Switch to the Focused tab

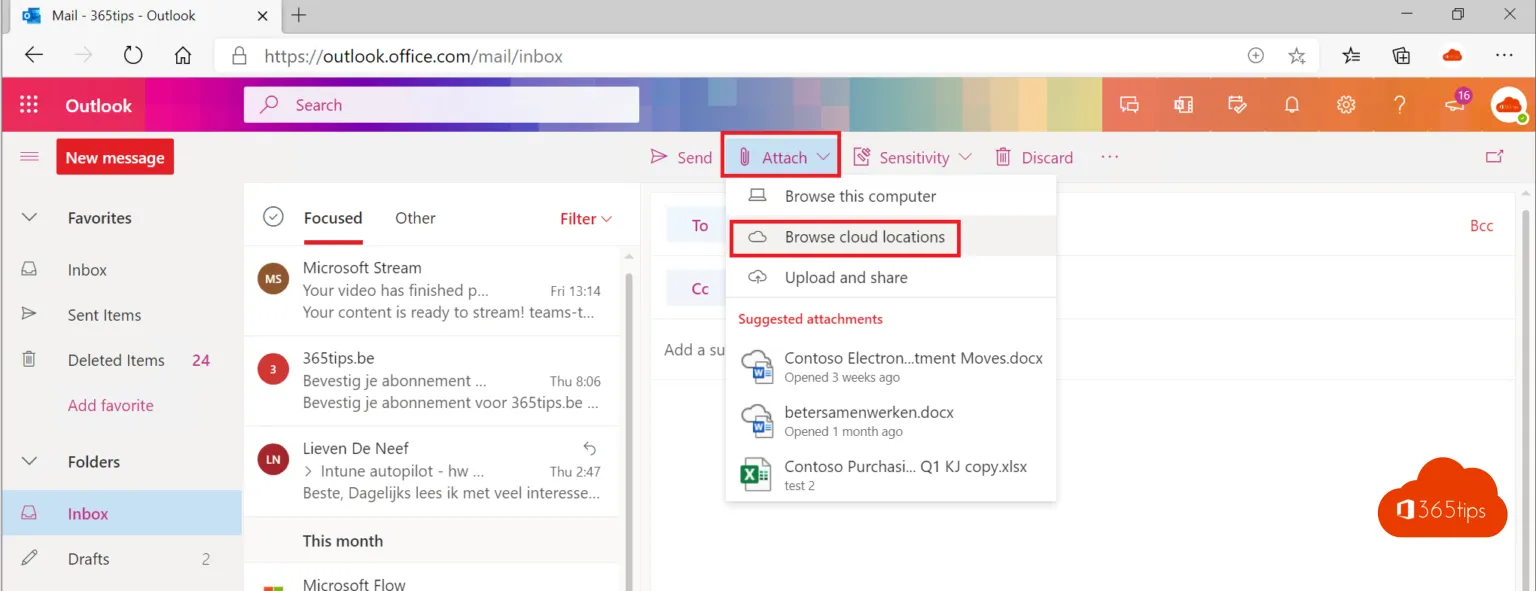[333, 218]
